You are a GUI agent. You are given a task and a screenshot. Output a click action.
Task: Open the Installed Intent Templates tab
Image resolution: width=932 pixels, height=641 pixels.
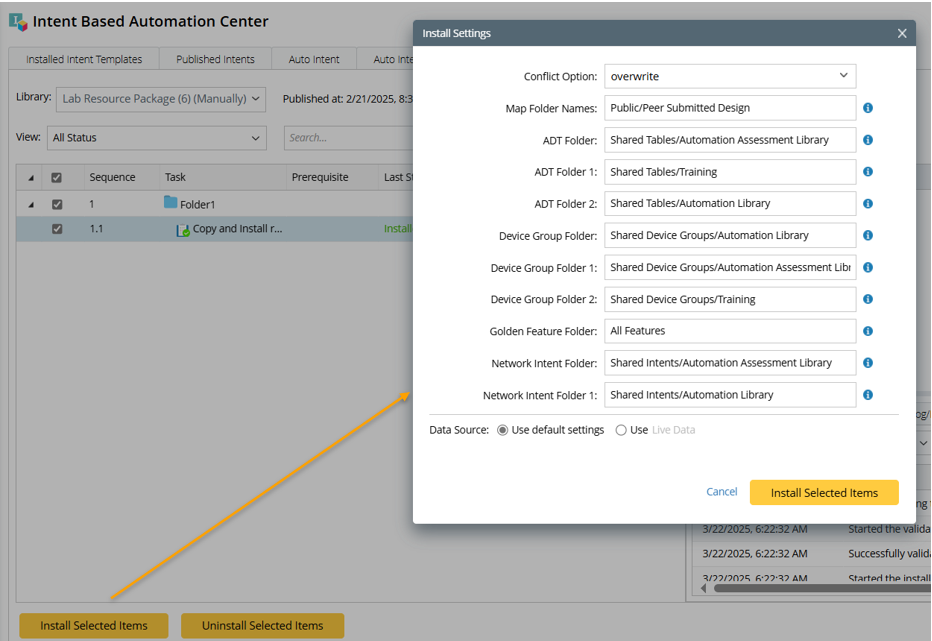(84, 59)
